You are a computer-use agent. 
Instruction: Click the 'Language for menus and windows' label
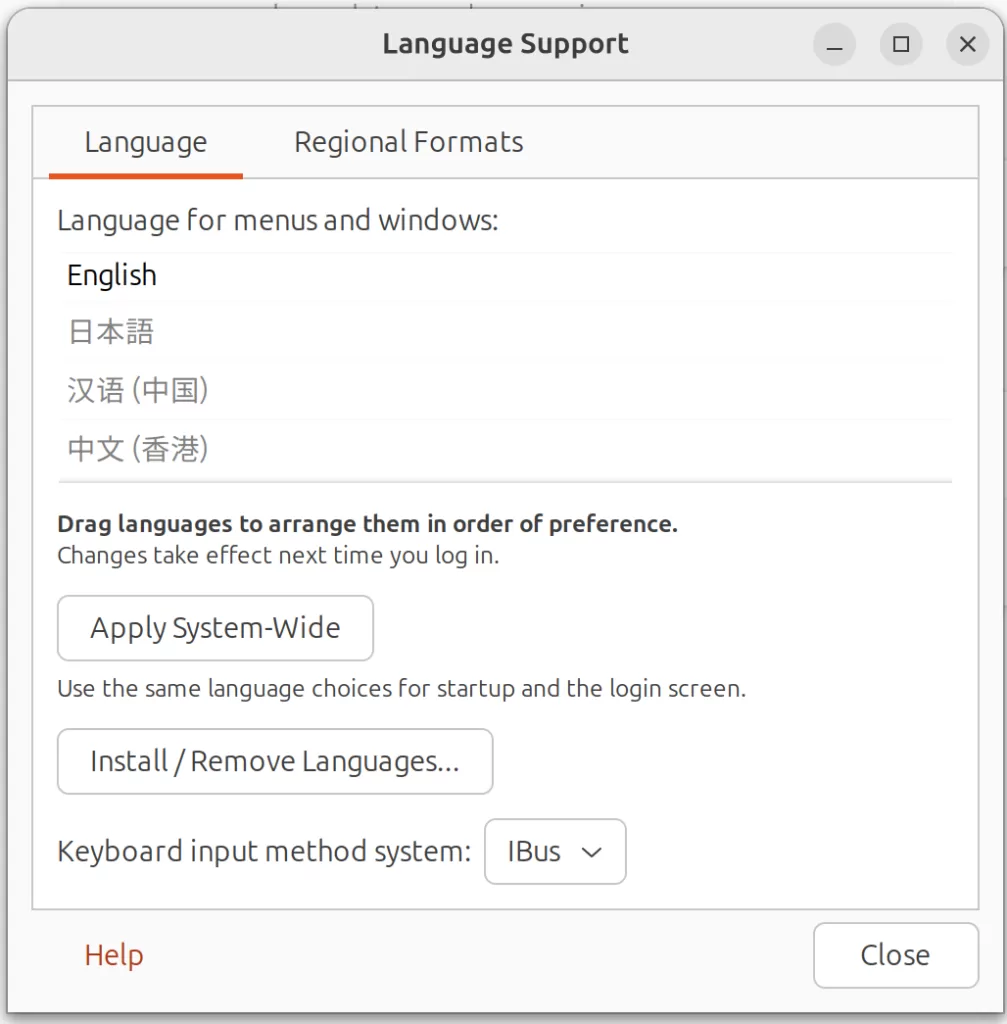point(277,220)
